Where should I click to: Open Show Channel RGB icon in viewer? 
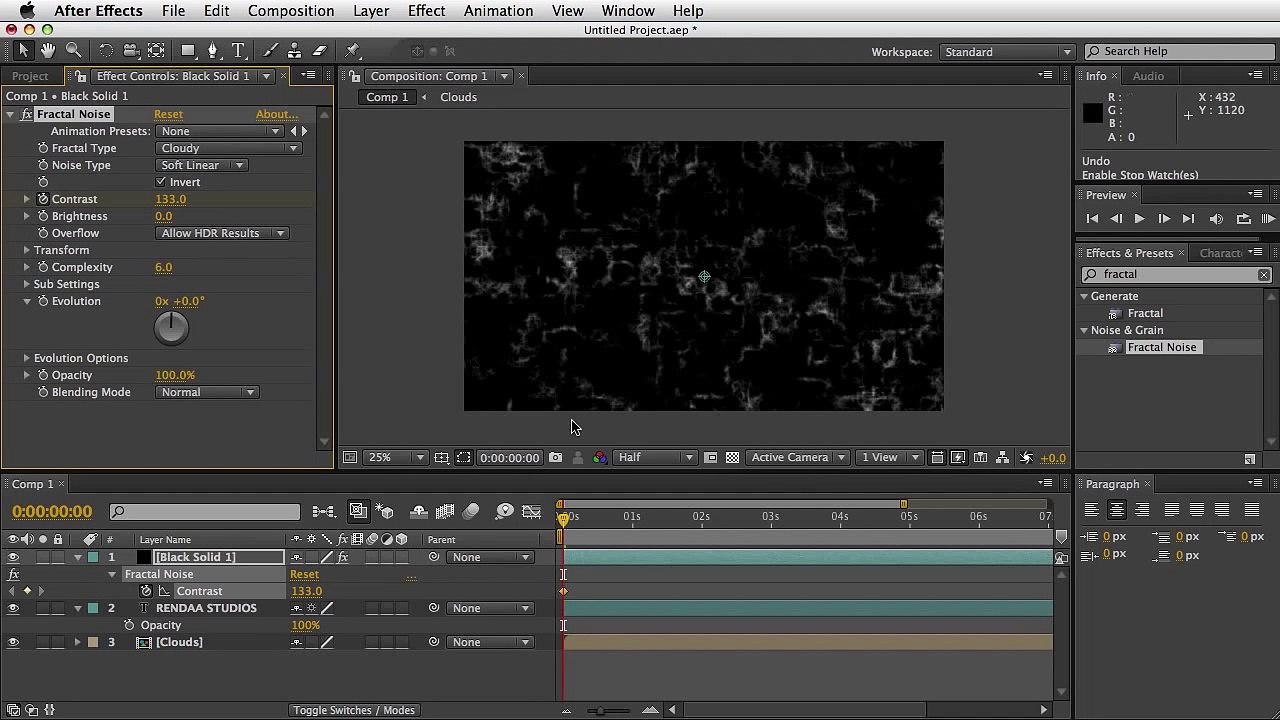599,458
